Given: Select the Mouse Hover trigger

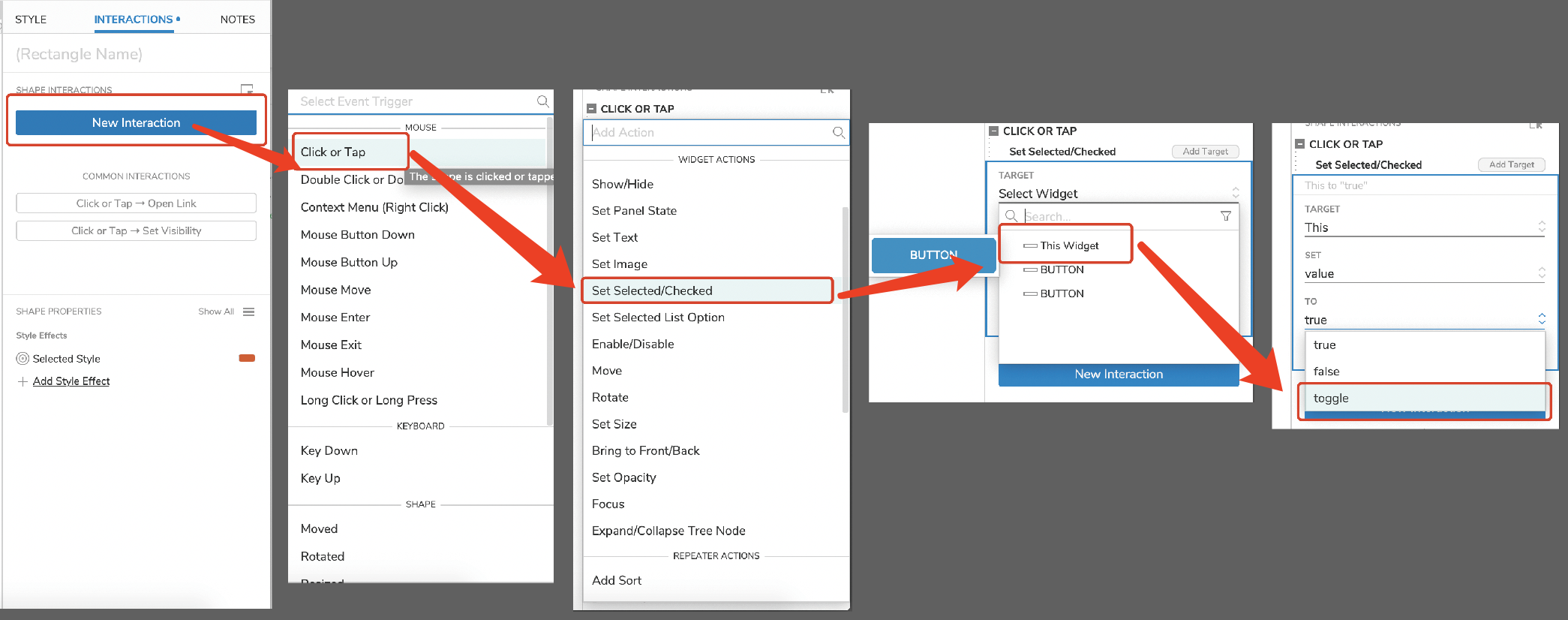Looking at the screenshot, I should point(338,372).
